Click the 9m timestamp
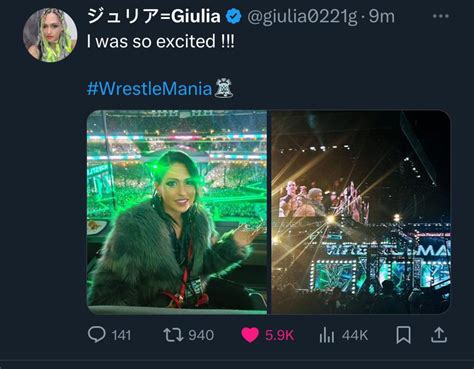 click(382, 16)
